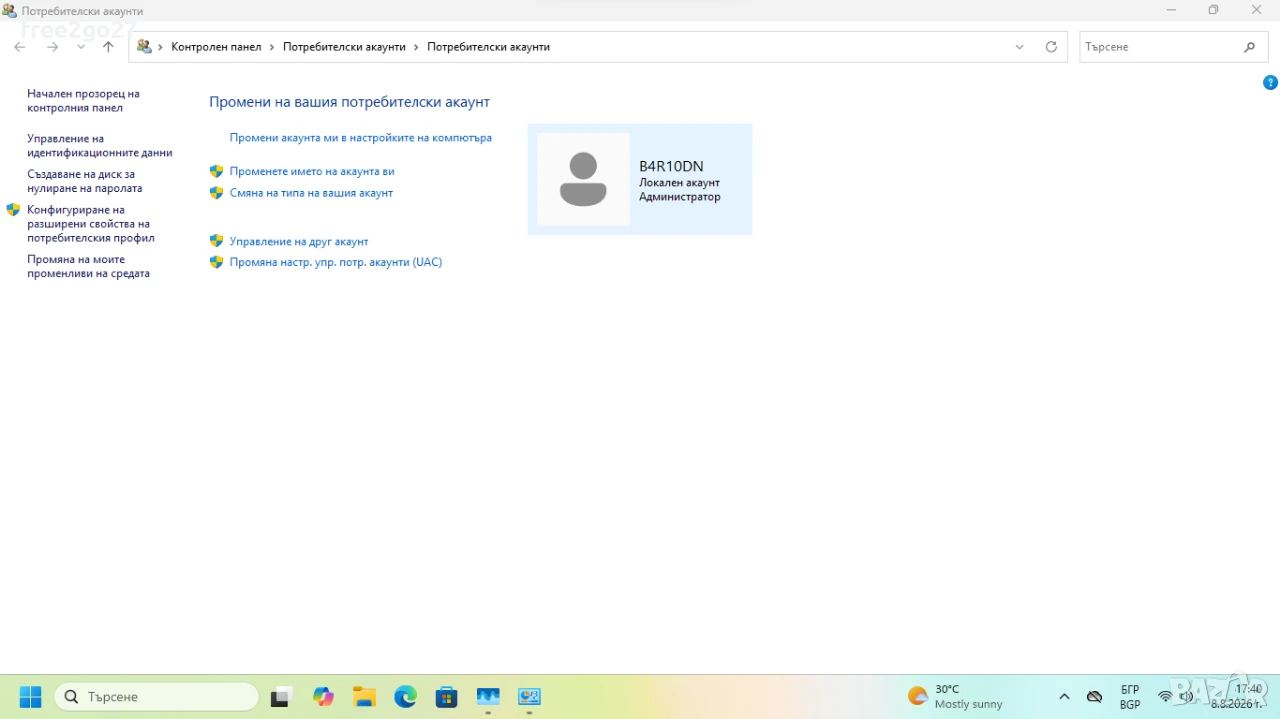The height and width of the screenshot is (719, 1280).
Task: Open 'Управление на идентификационните данни'
Action: [100, 146]
